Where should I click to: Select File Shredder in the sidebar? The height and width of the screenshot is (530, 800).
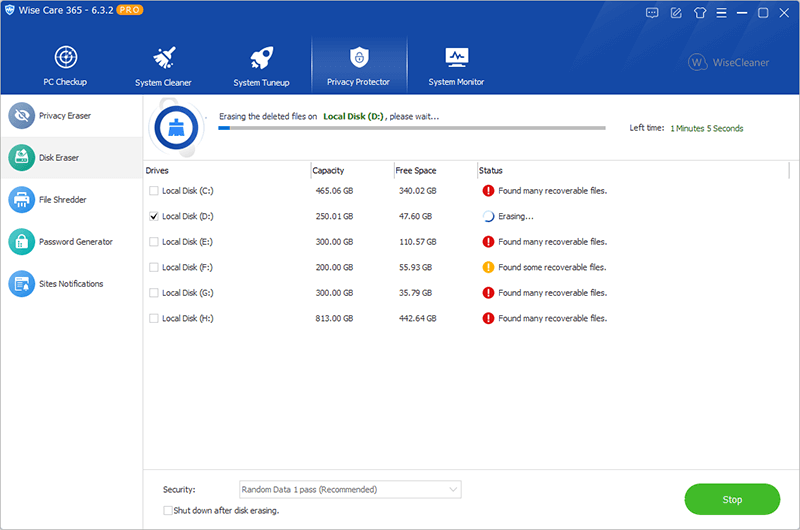tap(63, 199)
